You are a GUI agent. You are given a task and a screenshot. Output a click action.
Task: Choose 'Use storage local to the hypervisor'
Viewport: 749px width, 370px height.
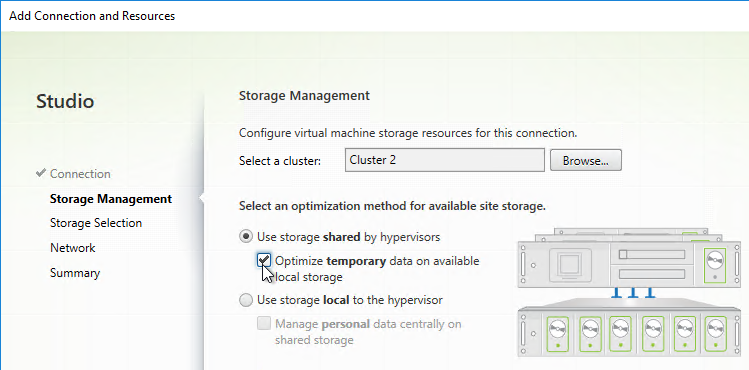click(x=246, y=300)
